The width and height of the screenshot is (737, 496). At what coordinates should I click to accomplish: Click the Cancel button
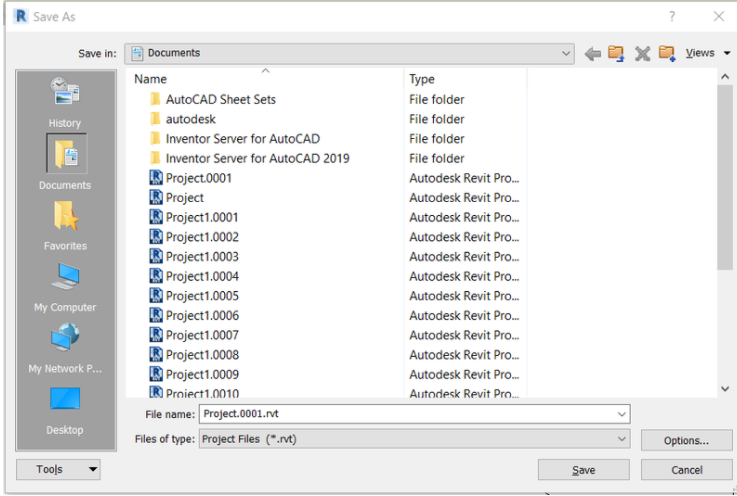686,470
